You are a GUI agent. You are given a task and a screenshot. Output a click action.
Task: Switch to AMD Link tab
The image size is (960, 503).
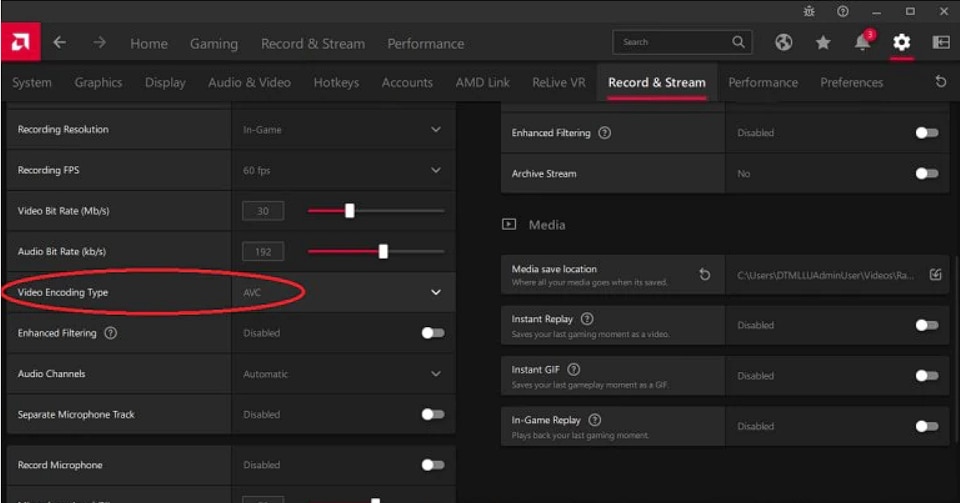pos(482,83)
